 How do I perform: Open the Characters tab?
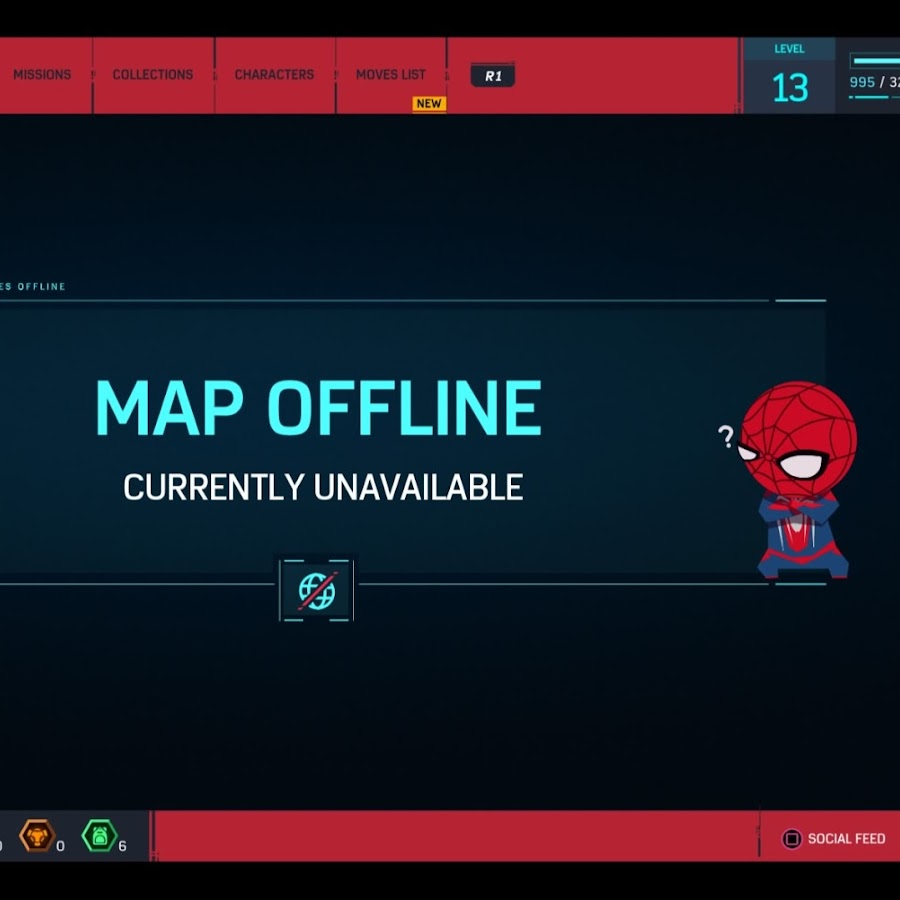click(x=274, y=75)
